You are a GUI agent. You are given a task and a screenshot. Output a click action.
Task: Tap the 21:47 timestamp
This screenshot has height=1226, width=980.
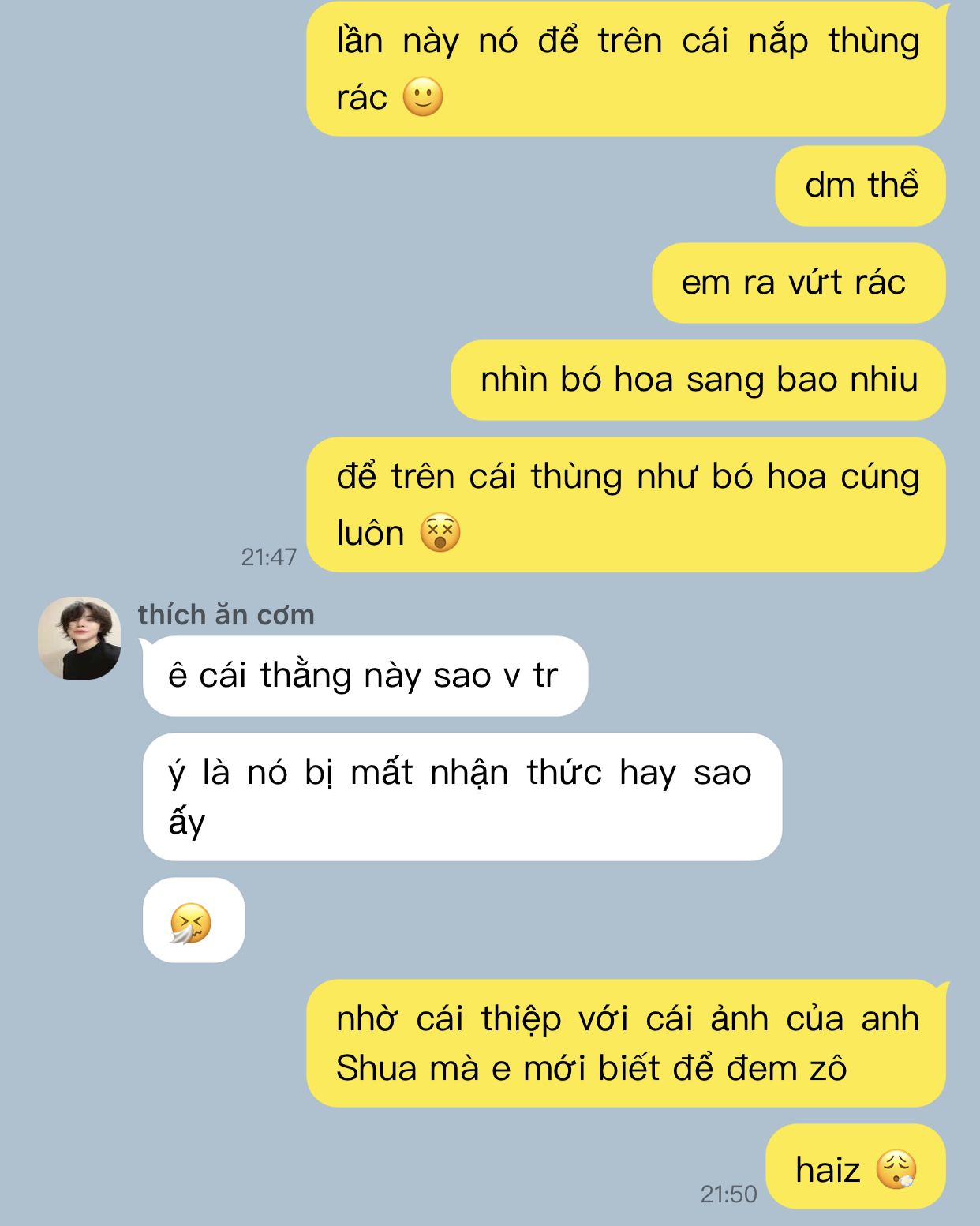click(268, 557)
